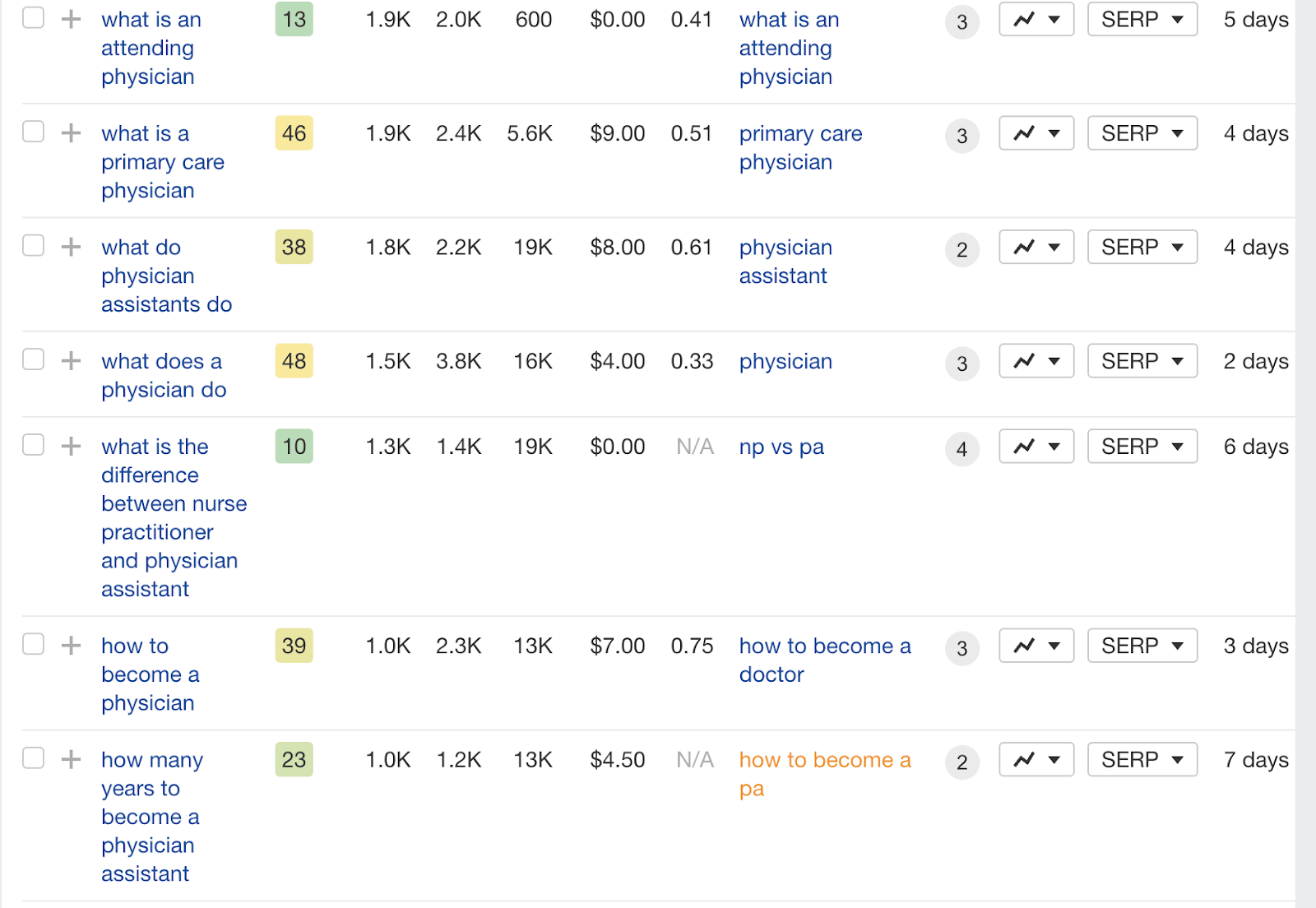Open SERP dropdown for 'what is an attending physician'
The width and height of the screenshot is (1316, 908).
[1142, 19]
